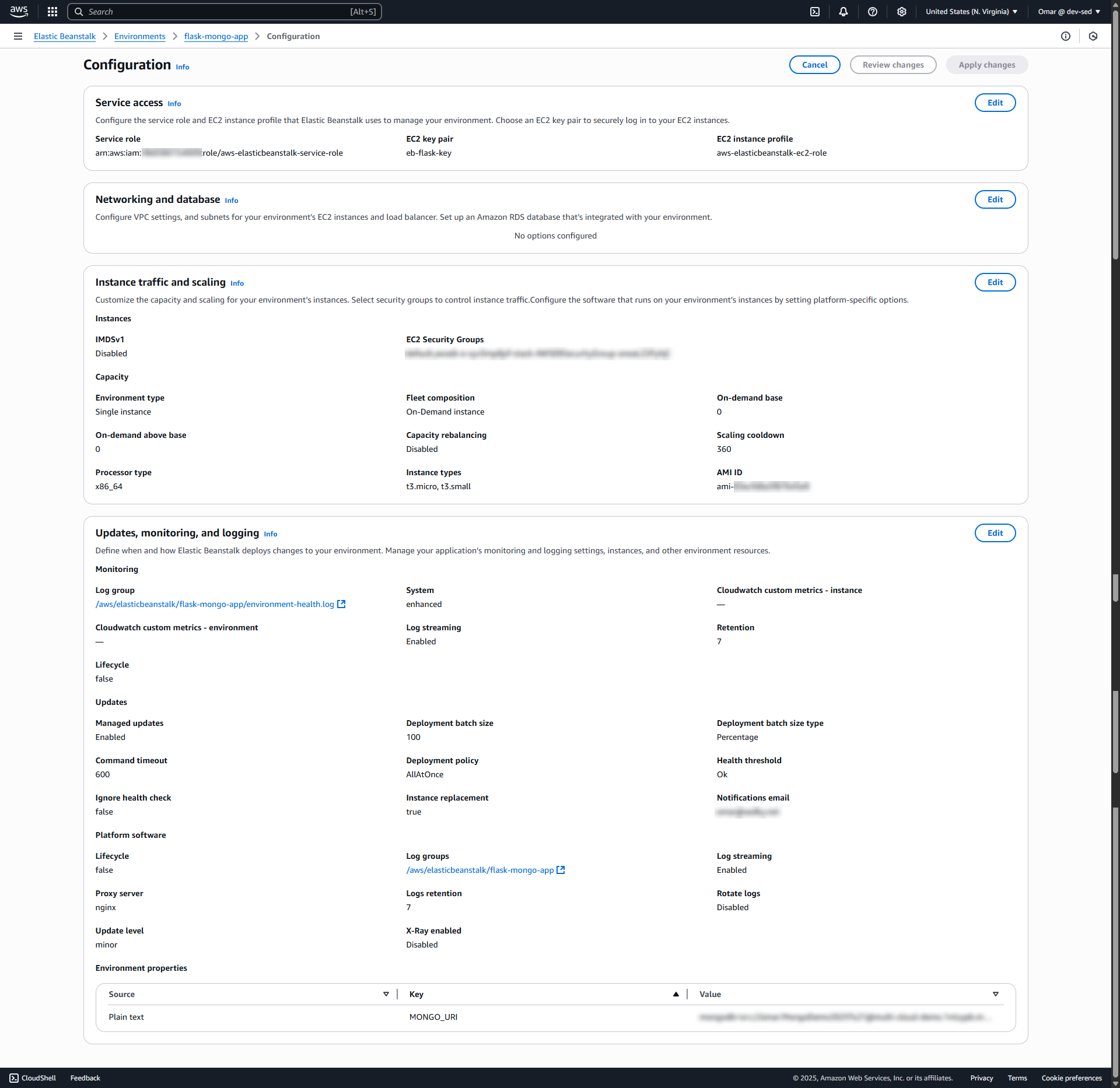The height and width of the screenshot is (1088, 1120).
Task: Click the search magnifier icon
Action: (x=79, y=12)
